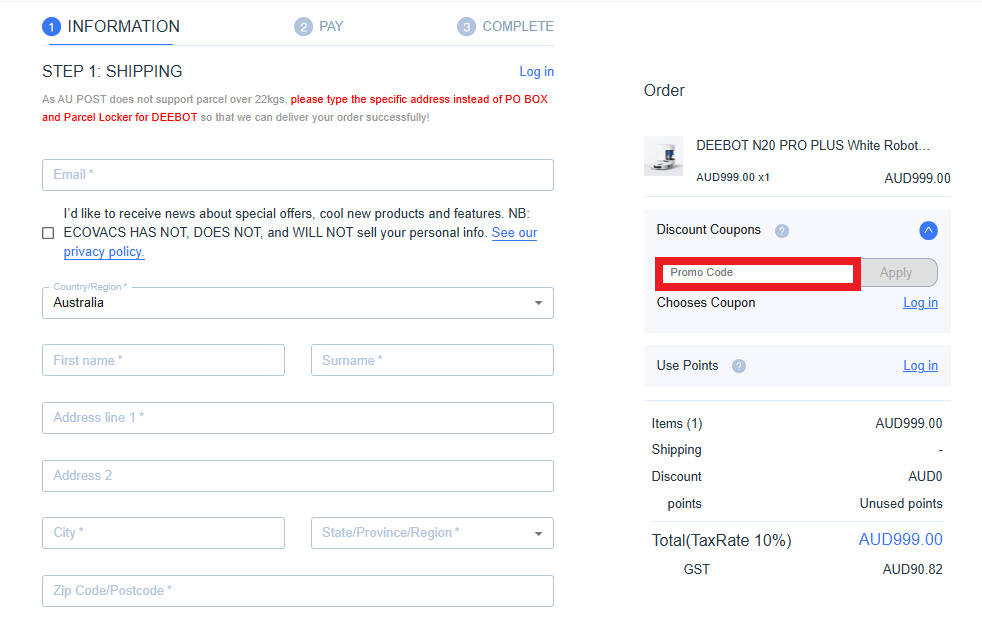
Task: Focus the Email input field
Action: tap(297, 175)
